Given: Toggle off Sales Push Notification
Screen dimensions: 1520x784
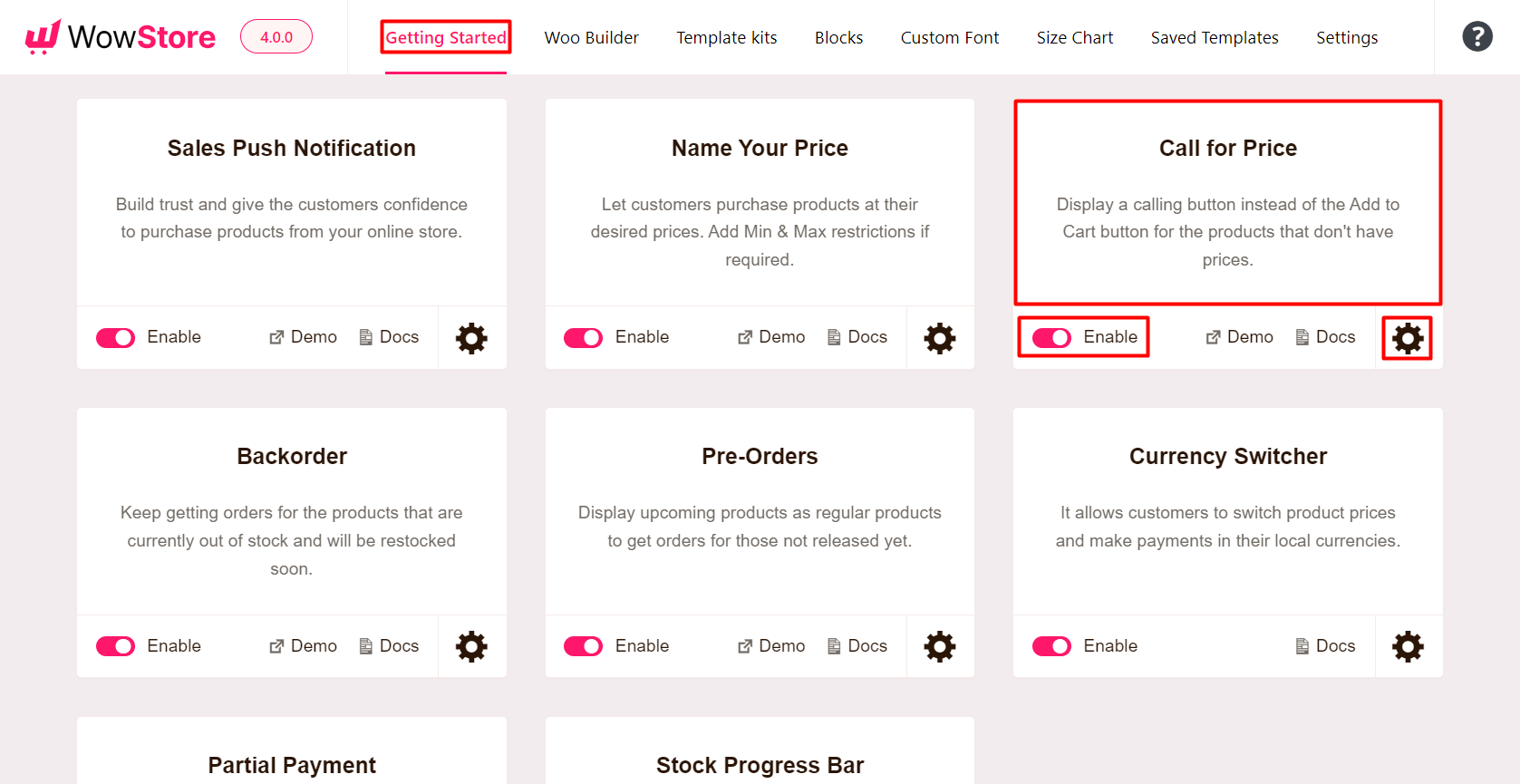Looking at the screenshot, I should 115,337.
